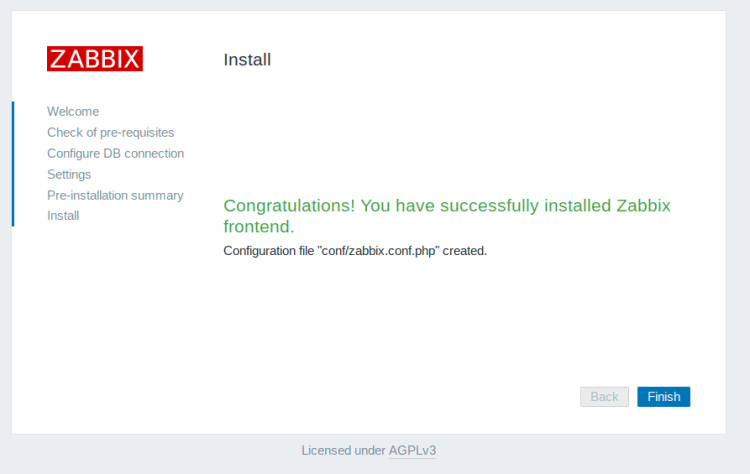Click the quoted conf/zabbix.conf.php file path
Viewport: 750px width, 474px height.
[x=378, y=251]
